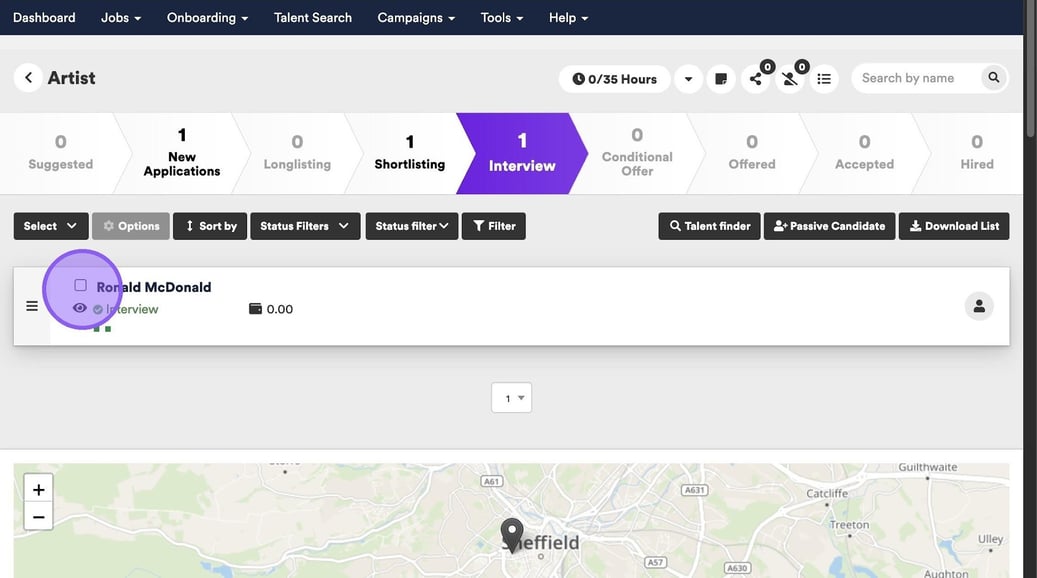Screen dimensions: 1037x578
Task: Click the back arrow beside Artist
Action: 28,78
